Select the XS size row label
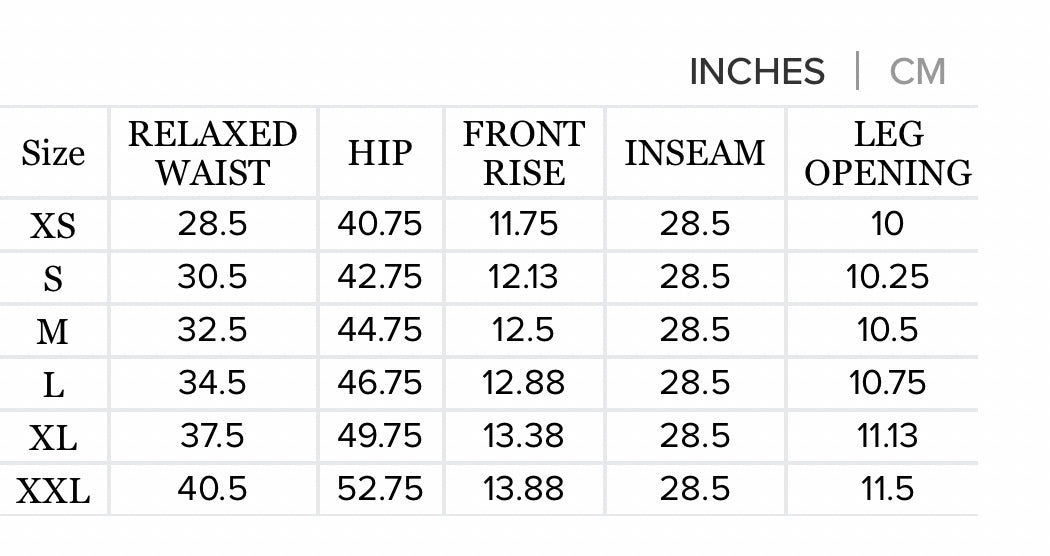This screenshot has width=1050, height=556. pos(53,226)
